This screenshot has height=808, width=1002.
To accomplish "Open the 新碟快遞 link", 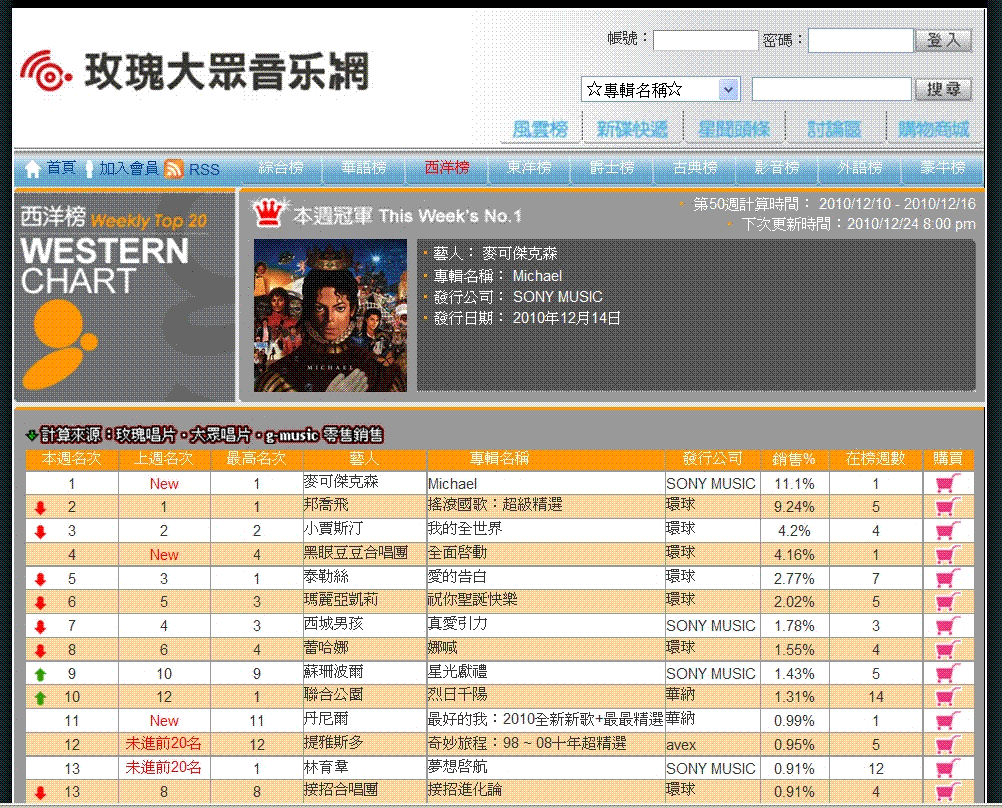I will click(x=632, y=130).
